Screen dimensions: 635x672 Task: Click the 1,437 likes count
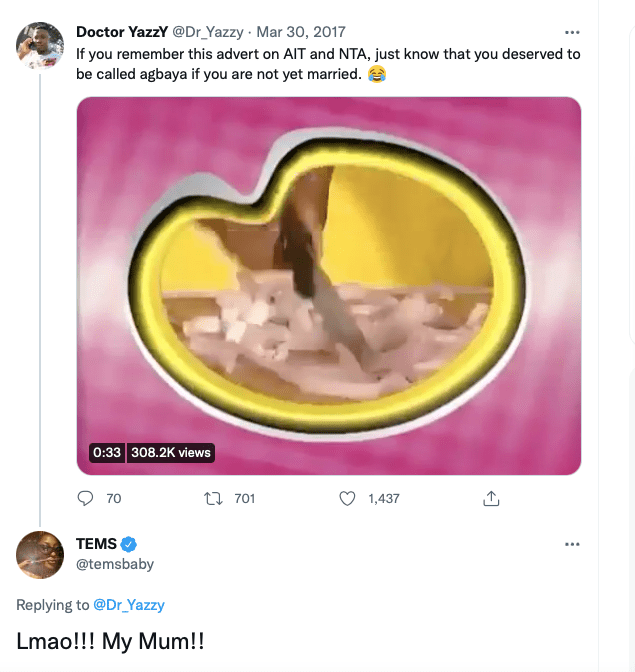coord(383,498)
